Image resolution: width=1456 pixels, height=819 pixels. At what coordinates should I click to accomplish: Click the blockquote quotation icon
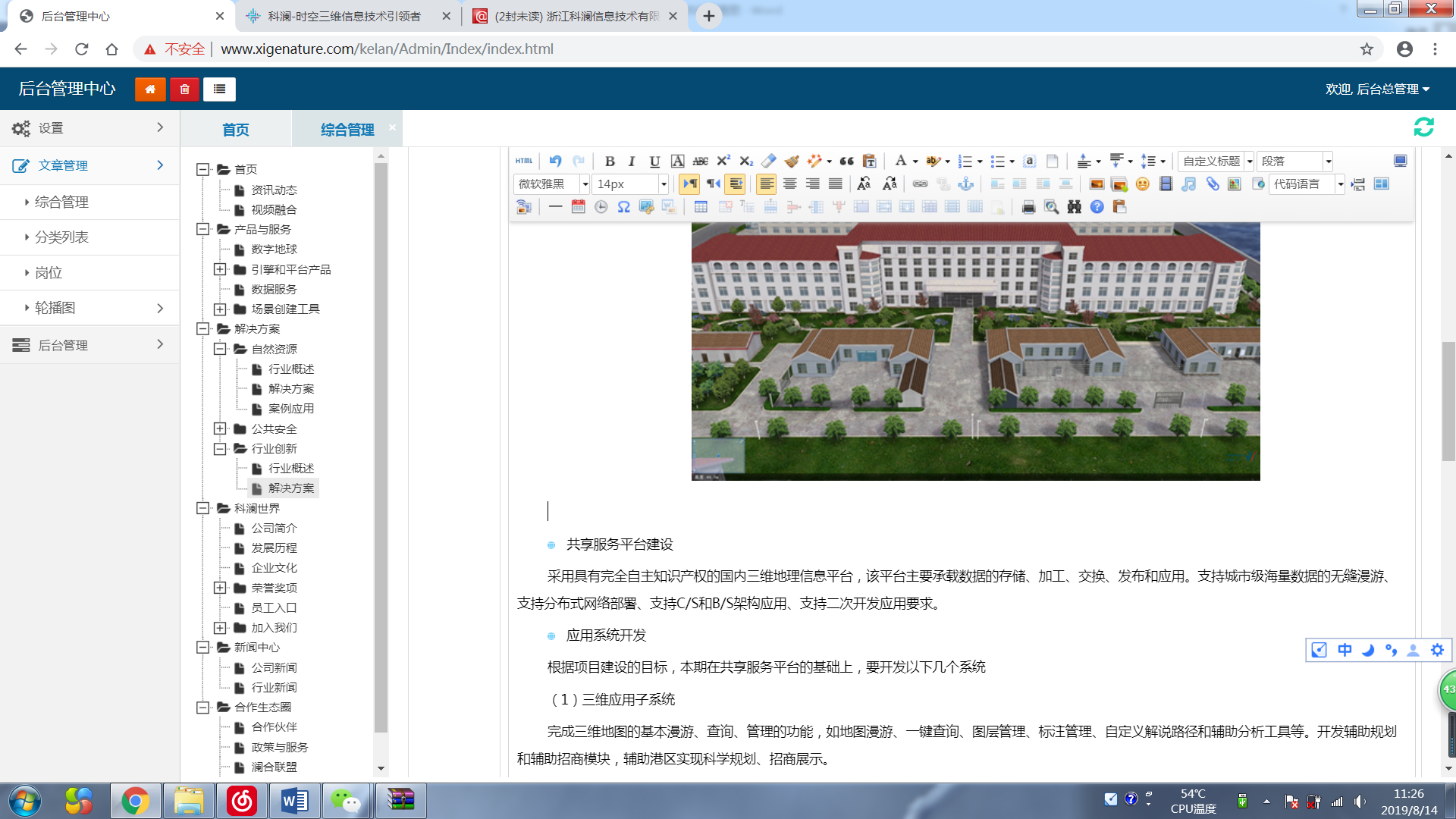point(846,161)
